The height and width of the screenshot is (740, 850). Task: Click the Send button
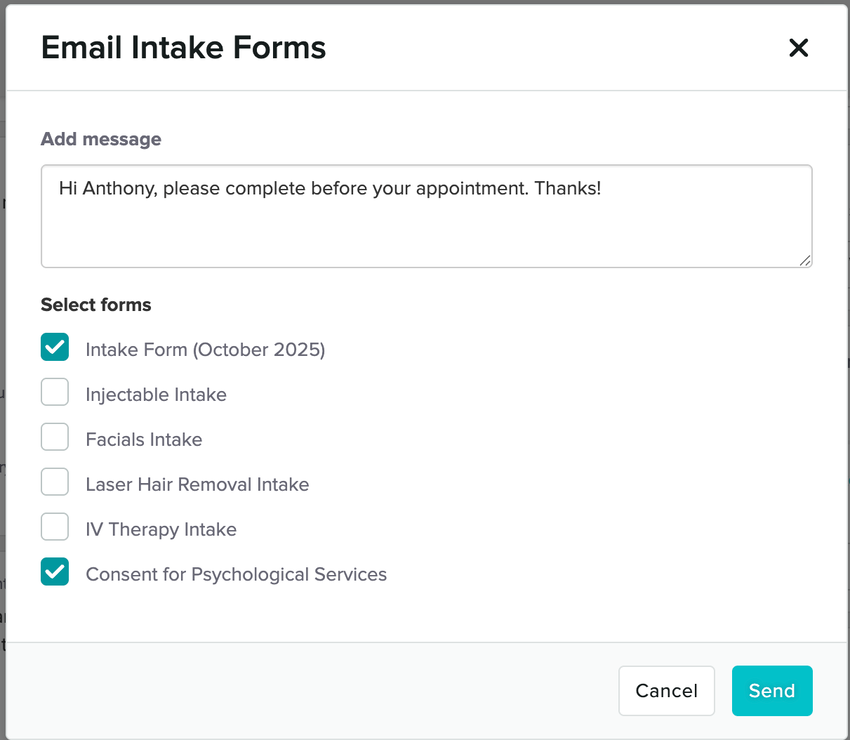click(771, 691)
